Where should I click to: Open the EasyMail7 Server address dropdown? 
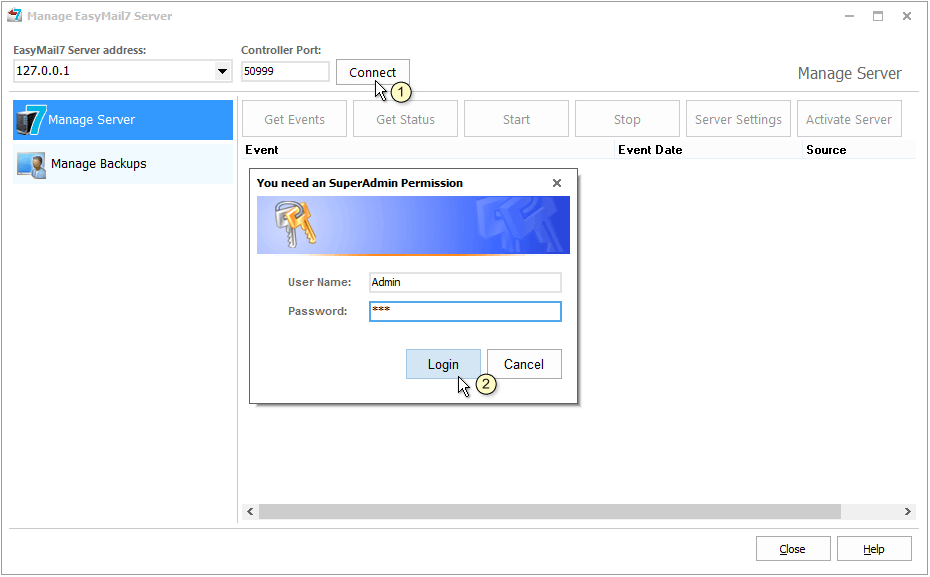pyautogui.click(x=222, y=71)
